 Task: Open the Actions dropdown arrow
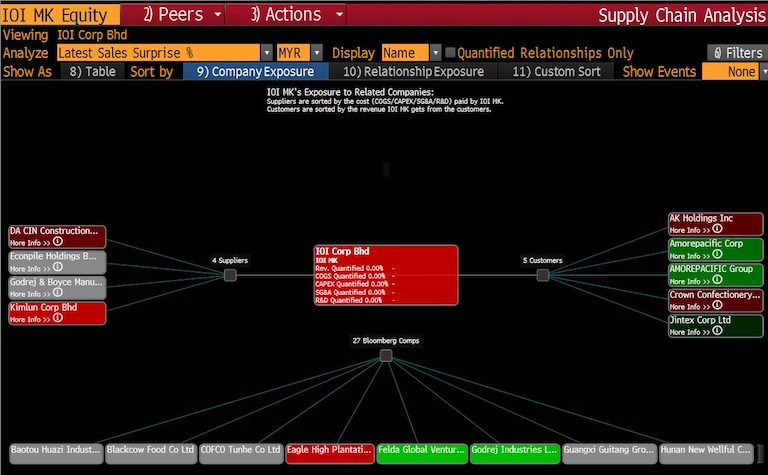coord(339,15)
